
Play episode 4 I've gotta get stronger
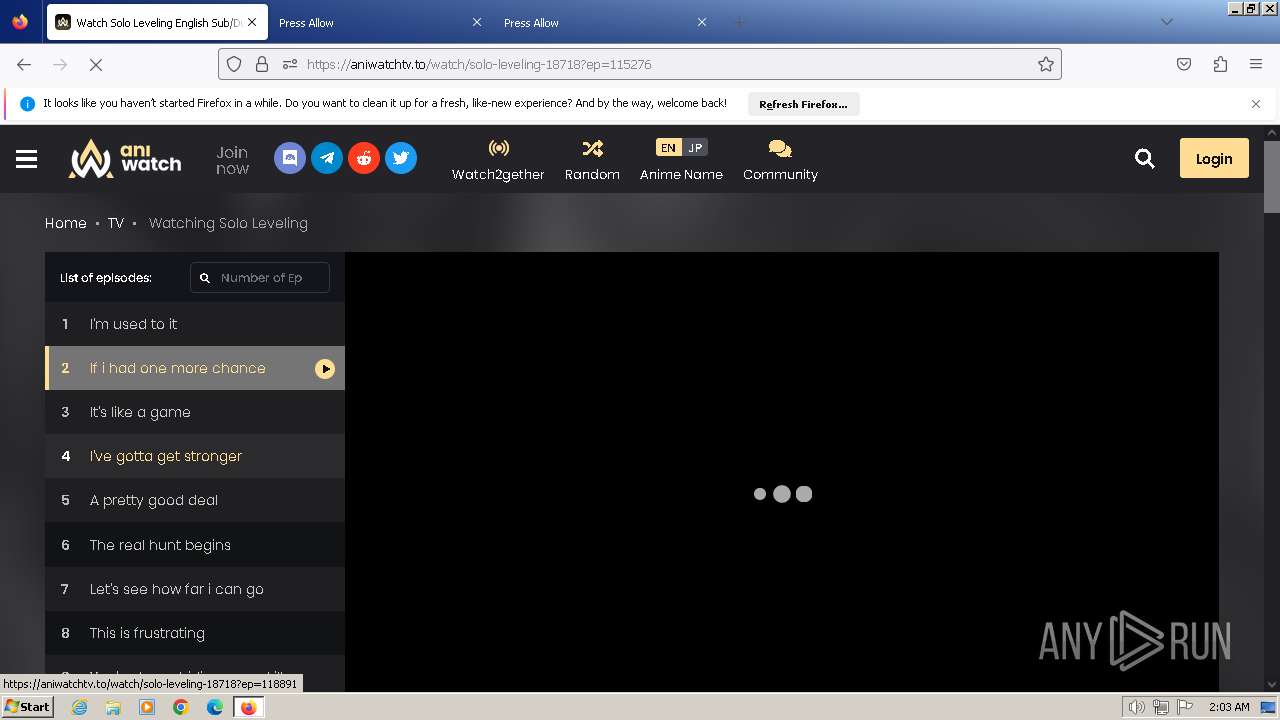point(195,456)
